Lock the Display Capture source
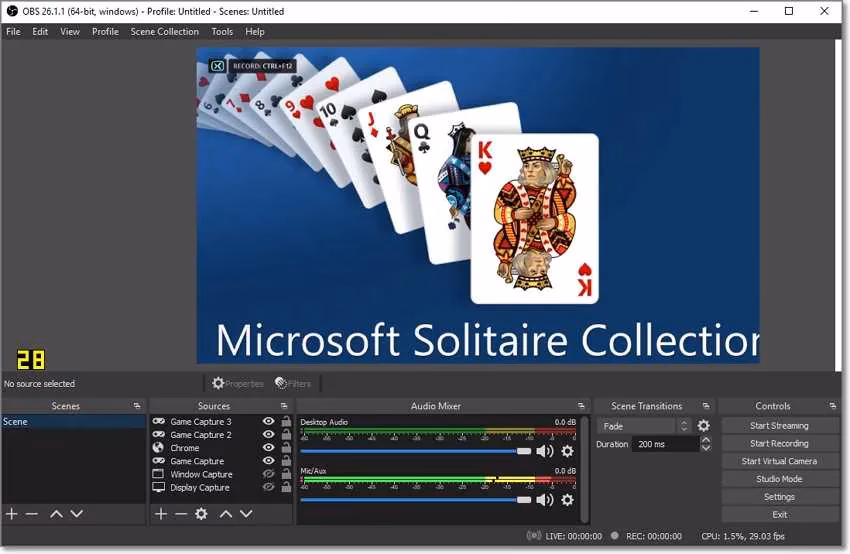850x554 pixels. point(286,487)
